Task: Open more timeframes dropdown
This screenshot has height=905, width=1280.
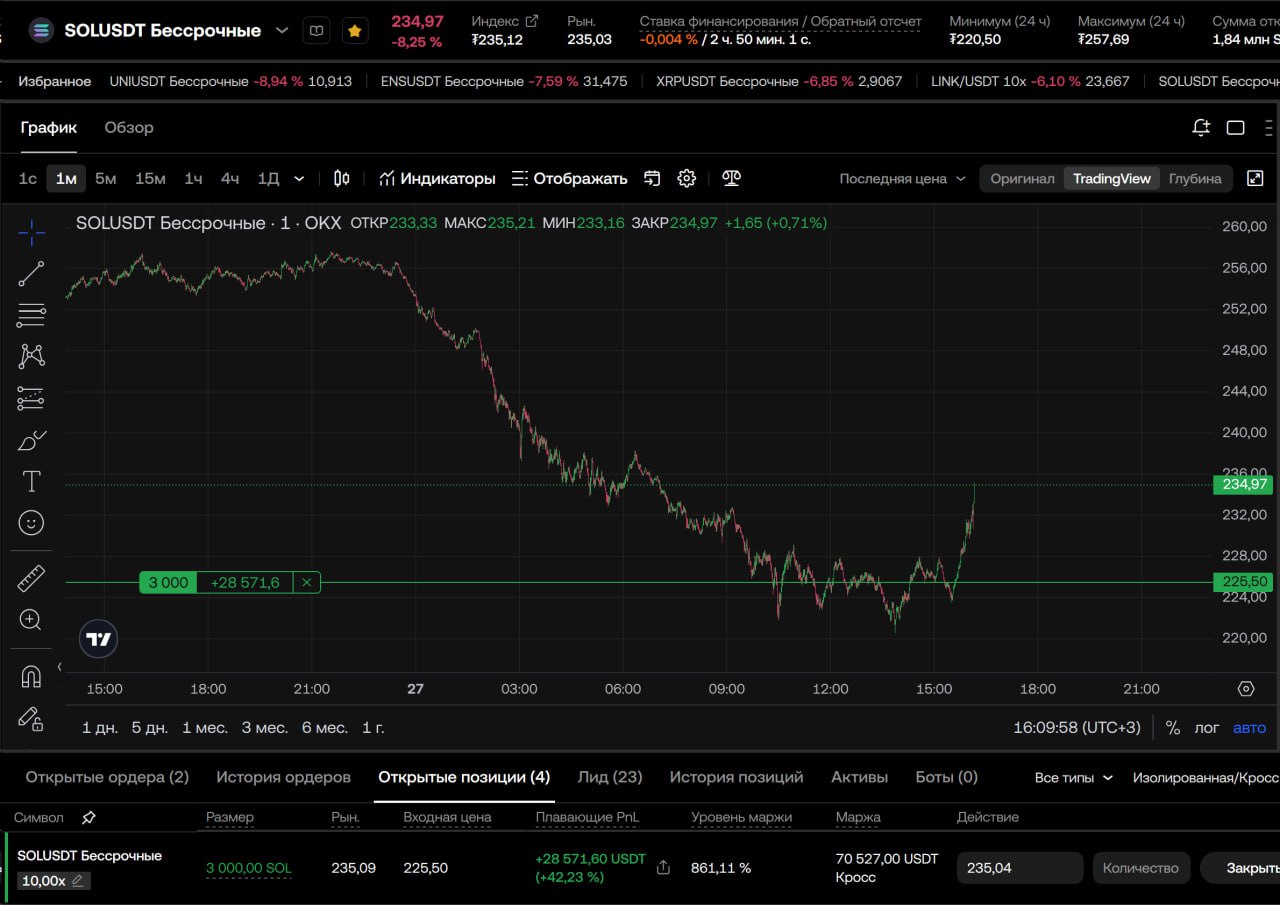Action: pos(299,178)
